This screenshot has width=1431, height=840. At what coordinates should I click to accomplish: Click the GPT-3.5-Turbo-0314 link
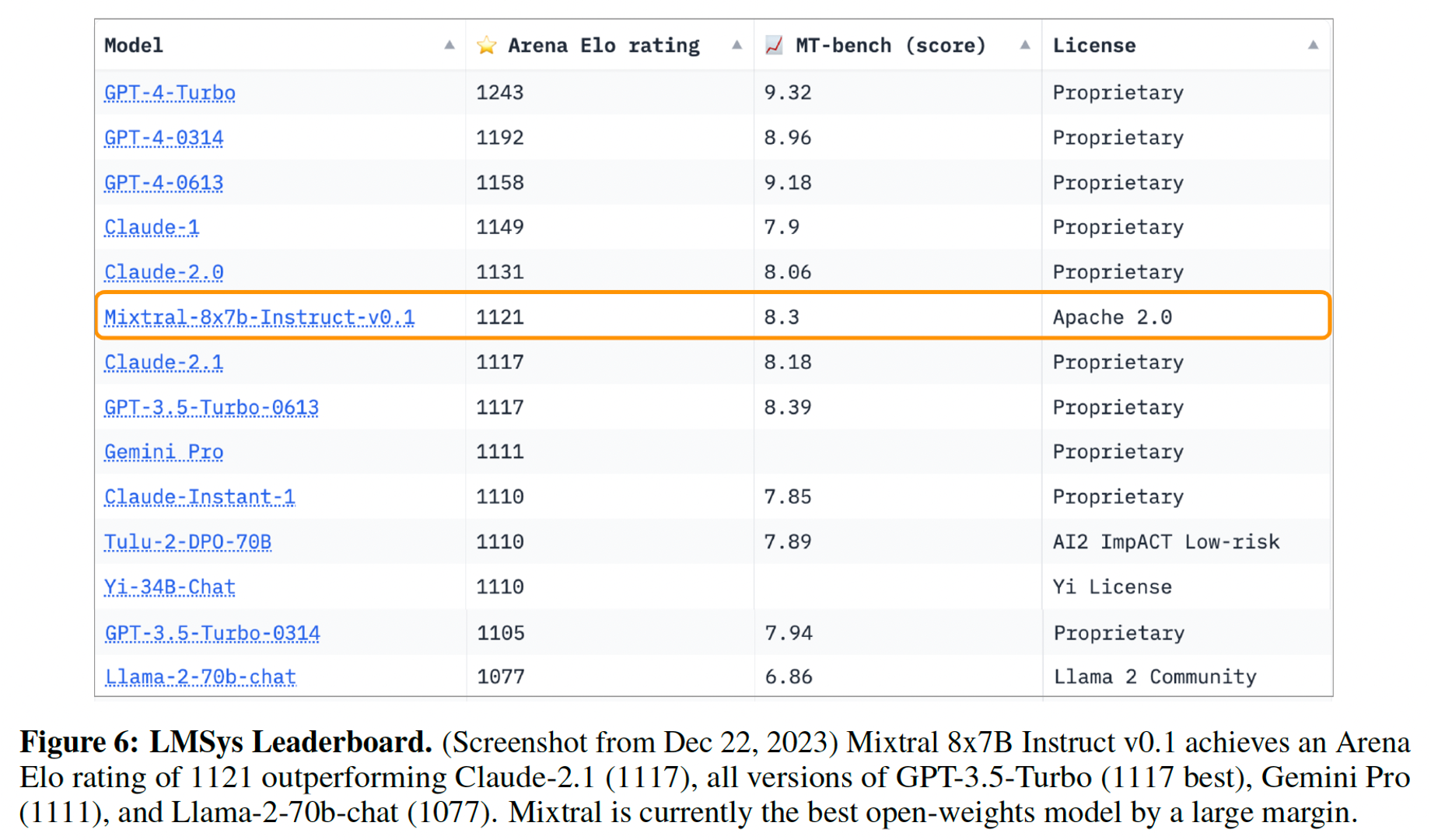[x=212, y=633]
